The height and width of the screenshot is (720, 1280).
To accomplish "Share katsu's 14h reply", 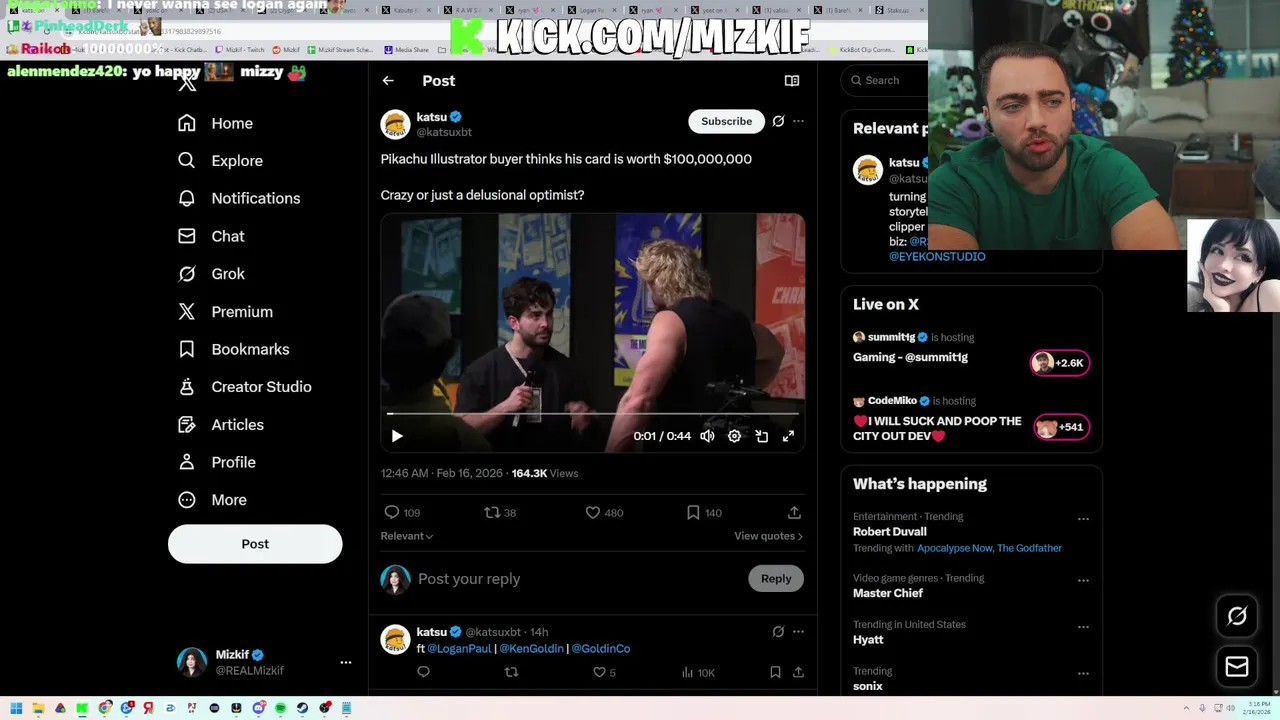I will 798,672.
